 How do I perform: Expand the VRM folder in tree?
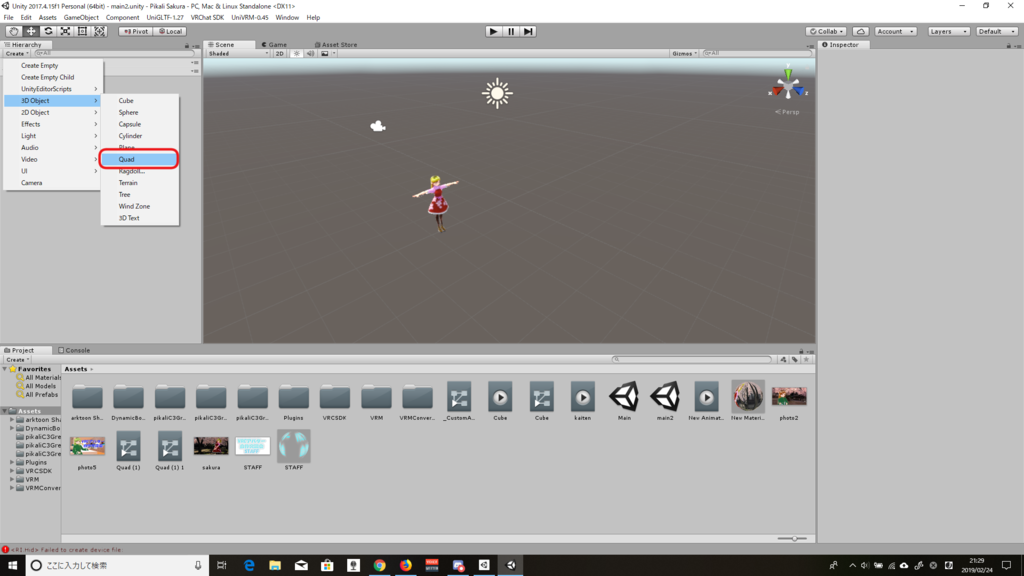(x=12, y=479)
